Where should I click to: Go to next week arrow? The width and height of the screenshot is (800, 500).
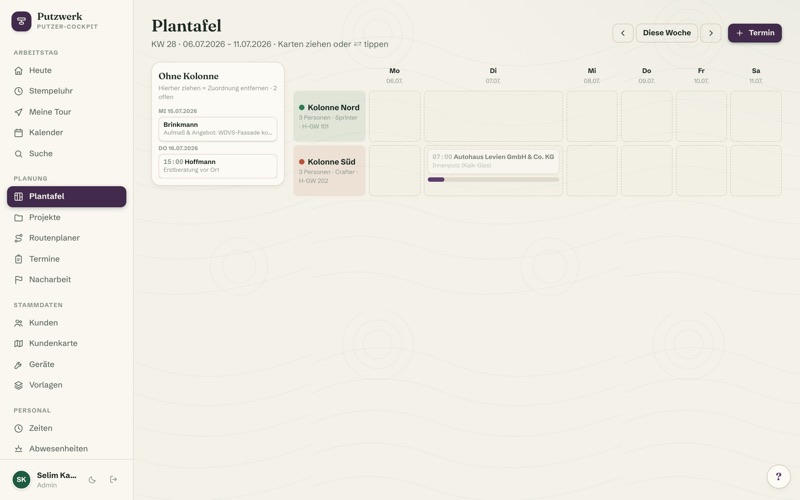tap(711, 33)
